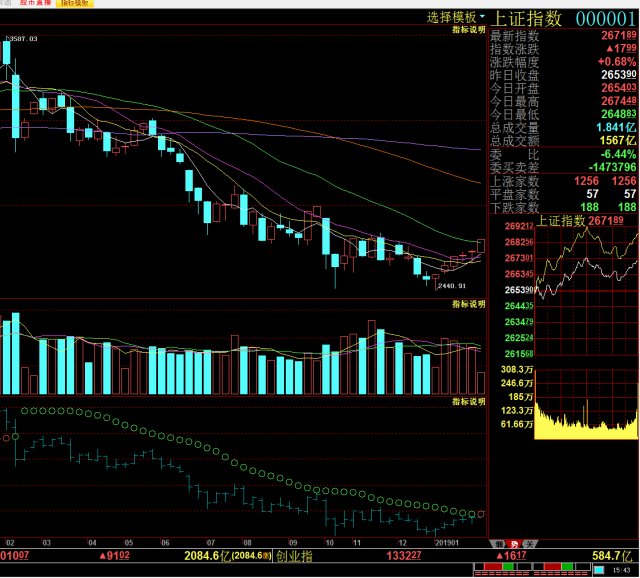Image resolution: width=640 pixels, height=578 pixels.
Task: Click the first red-green market breadth bar
Action: (x=503, y=567)
